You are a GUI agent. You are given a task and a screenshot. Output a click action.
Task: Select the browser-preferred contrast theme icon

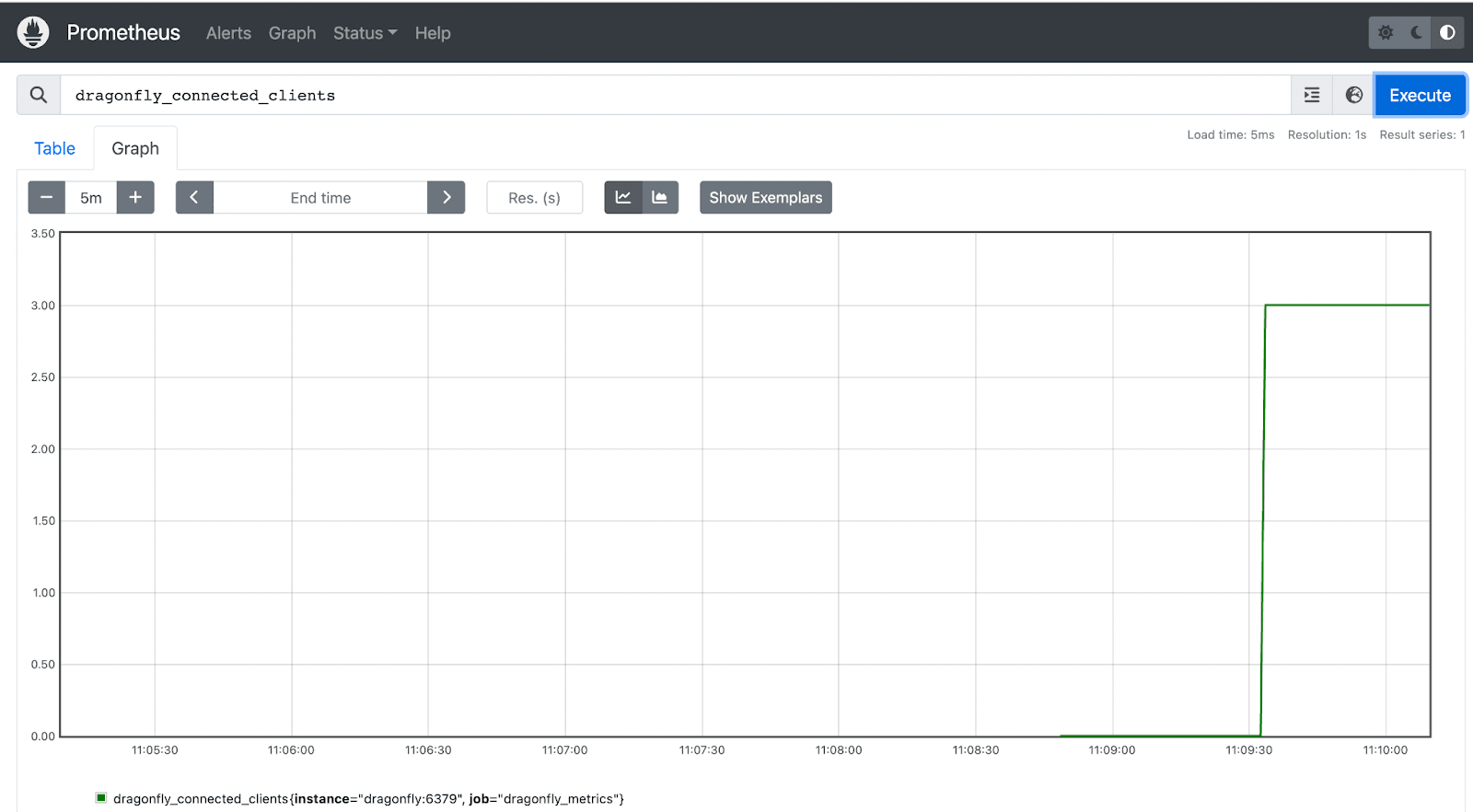pyautogui.click(x=1447, y=32)
